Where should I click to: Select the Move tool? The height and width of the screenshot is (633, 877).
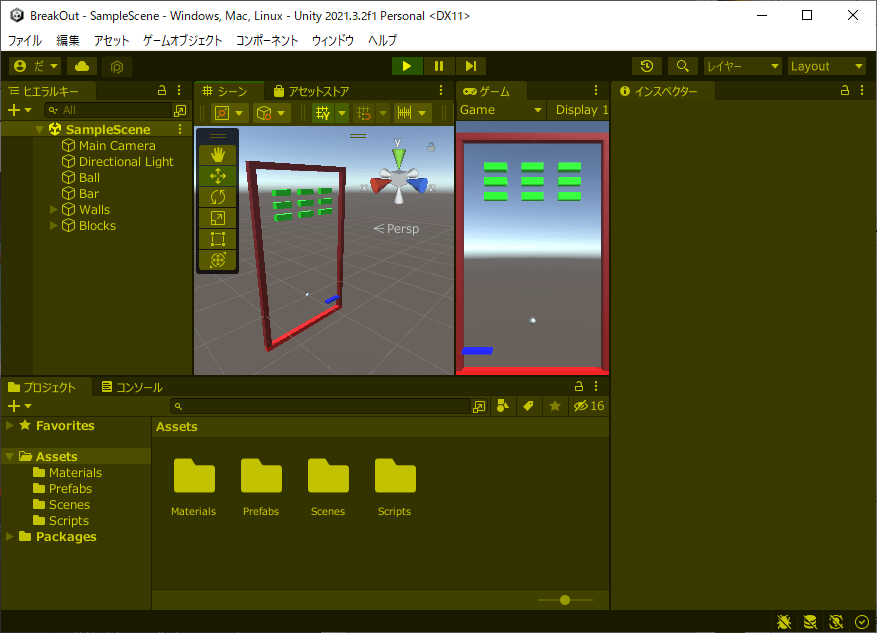pyautogui.click(x=218, y=176)
